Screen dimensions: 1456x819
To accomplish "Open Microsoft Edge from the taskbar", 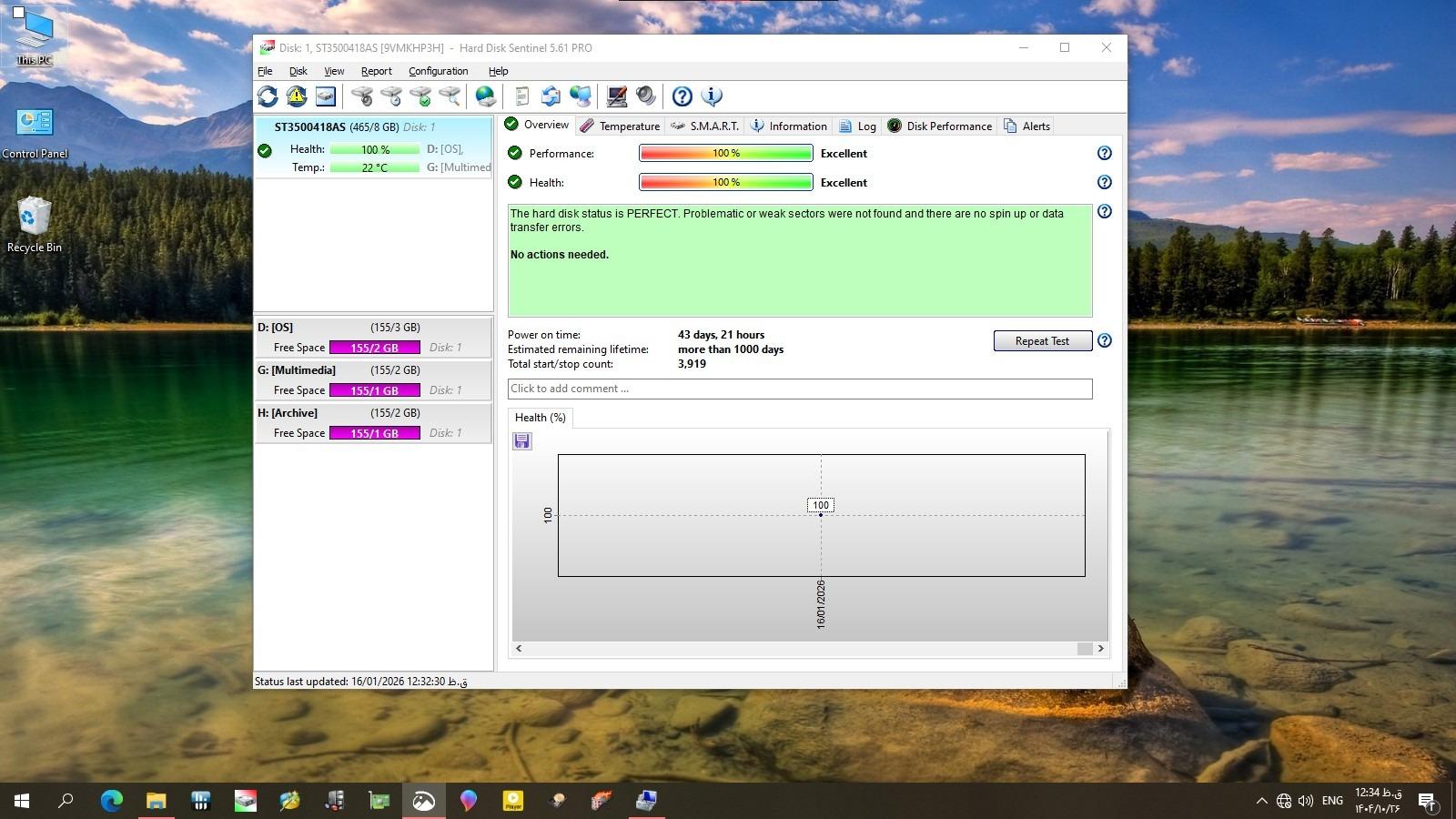I will (111, 801).
